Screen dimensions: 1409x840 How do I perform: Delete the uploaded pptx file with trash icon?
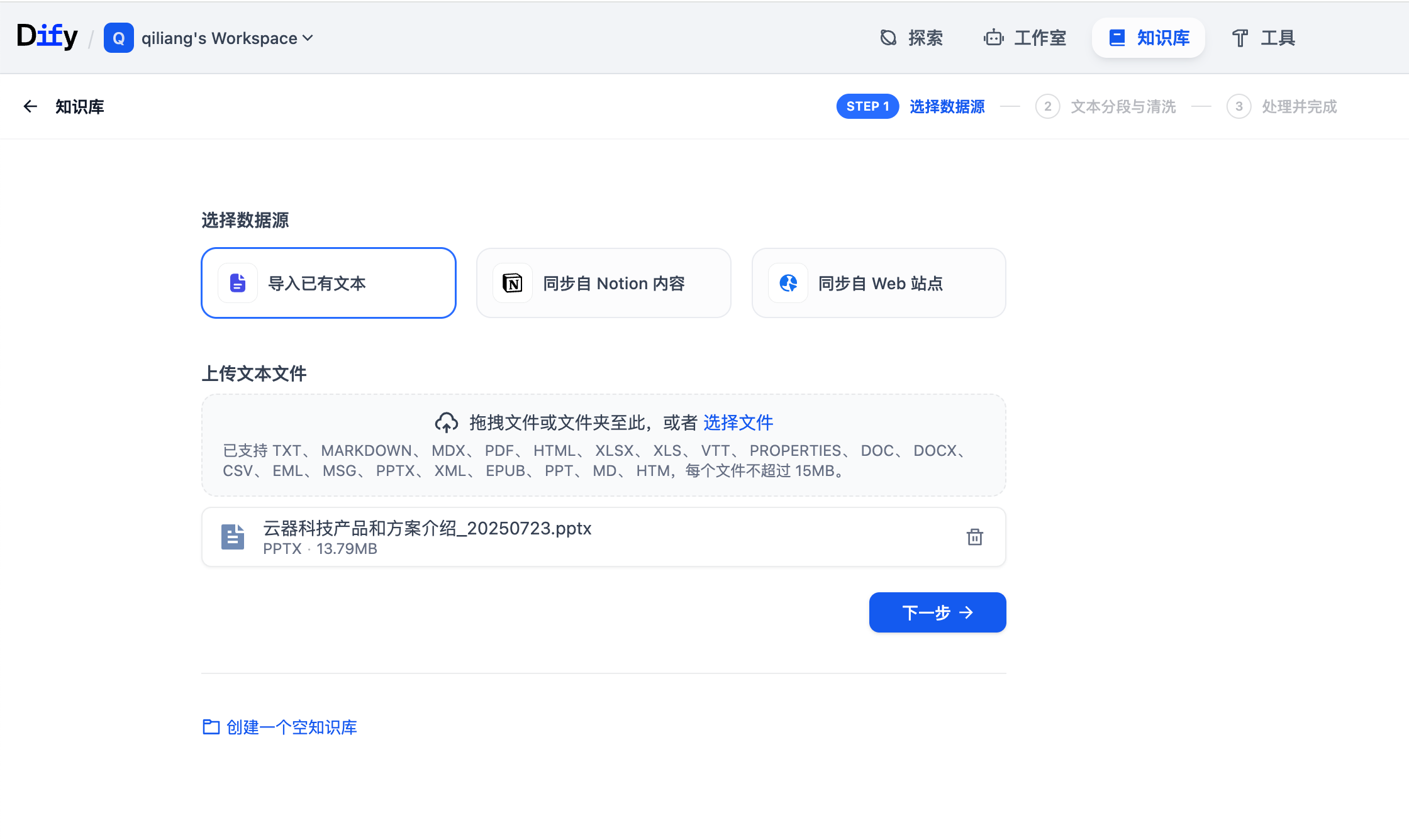tap(974, 537)
